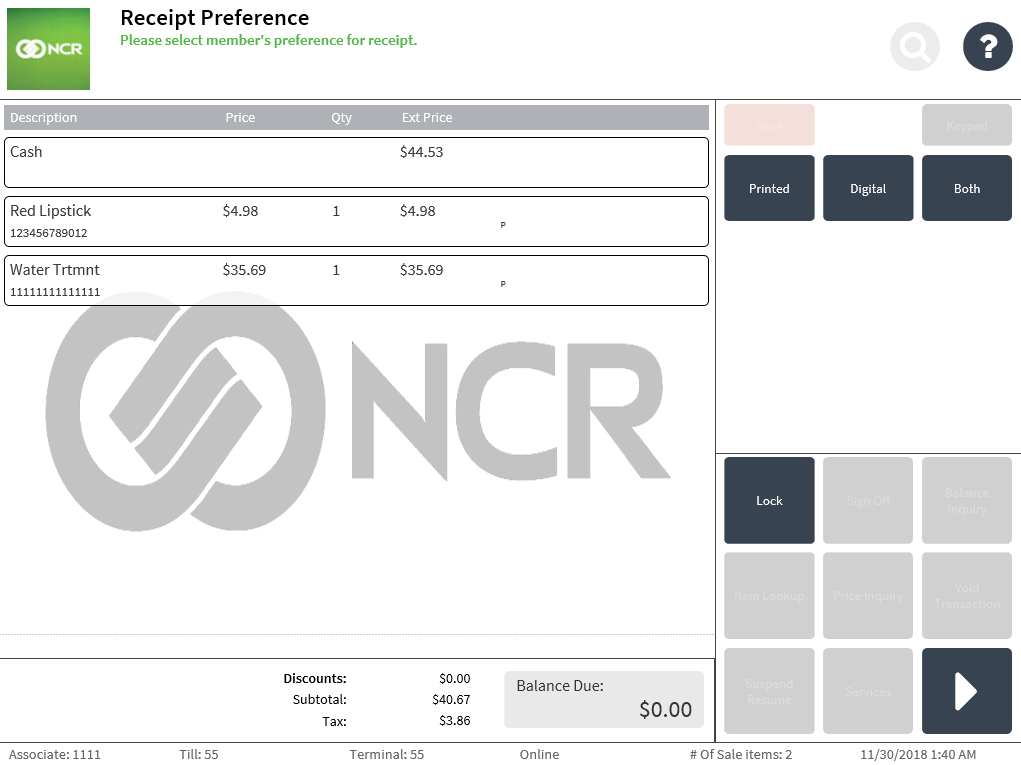
Task: Click Terminal: 55 in status bar
Action: 387,755
